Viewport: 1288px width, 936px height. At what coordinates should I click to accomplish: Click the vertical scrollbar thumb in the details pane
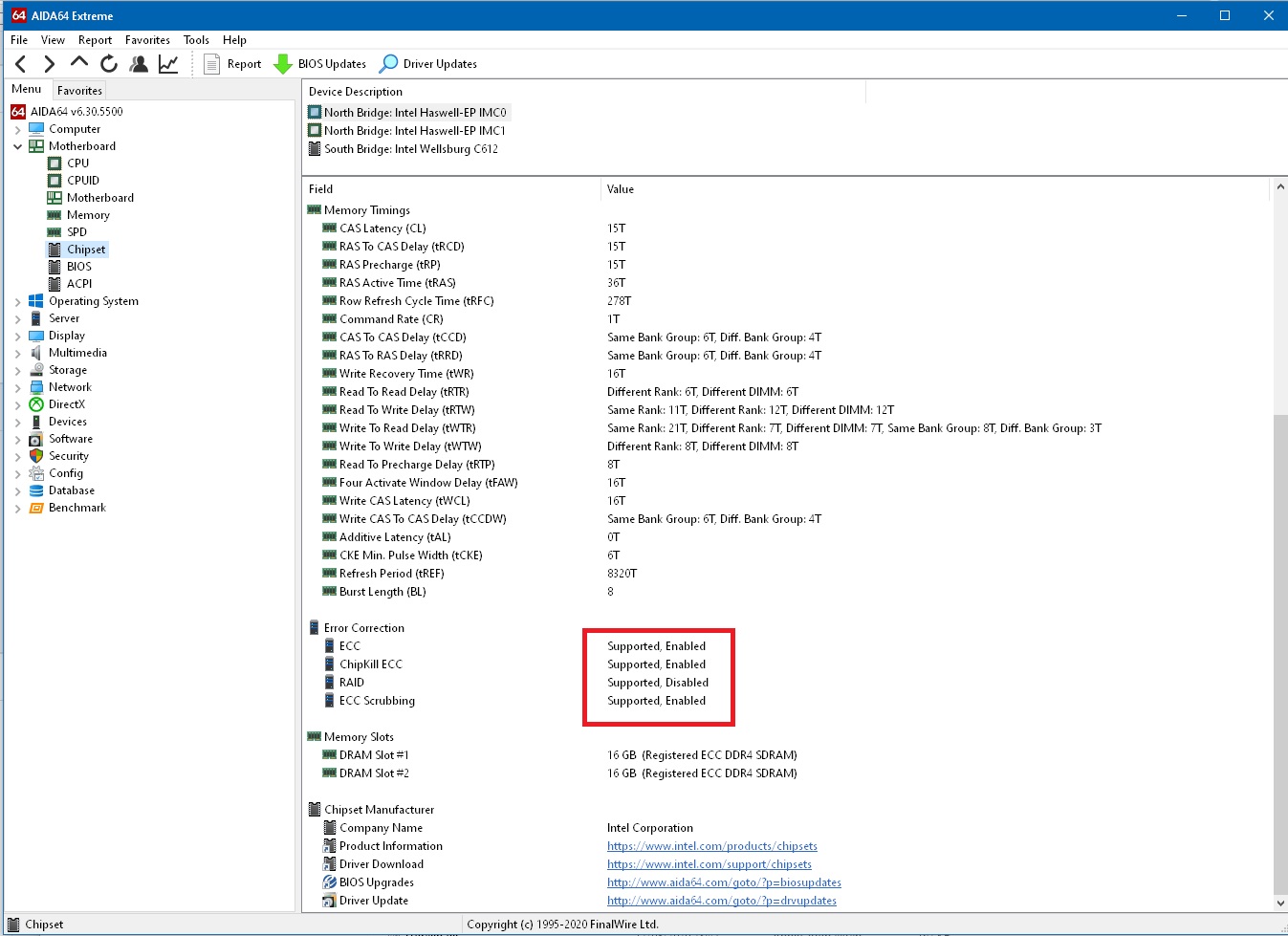tap(1280, 654)
